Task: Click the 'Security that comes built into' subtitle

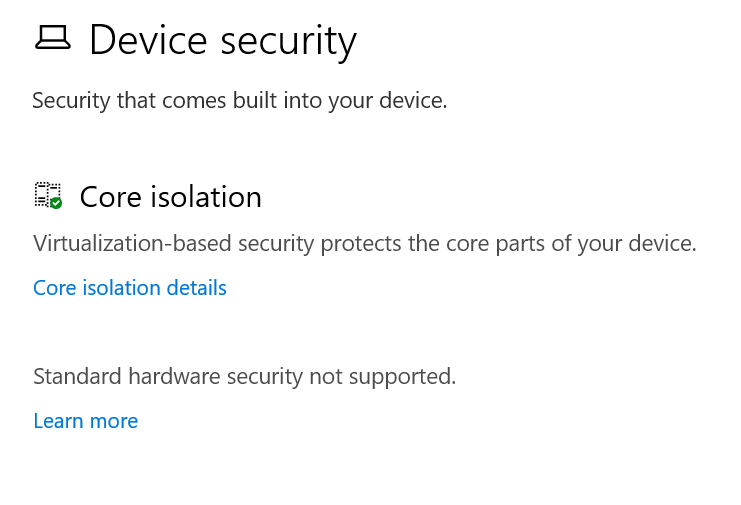Action: coord(239,101)
